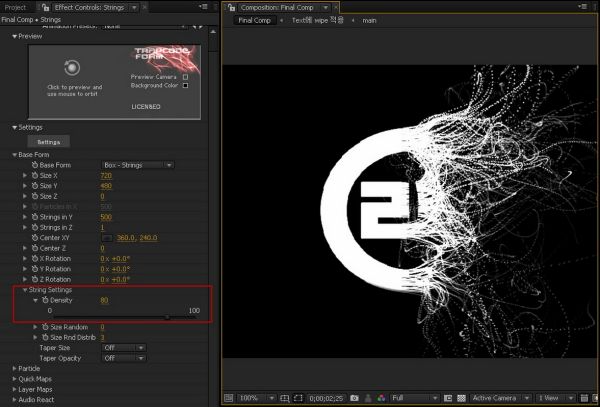The width and height of the screenshot is (600, 407).
Task: Switch to the Project panel tab
Action: tap(15, 7)
